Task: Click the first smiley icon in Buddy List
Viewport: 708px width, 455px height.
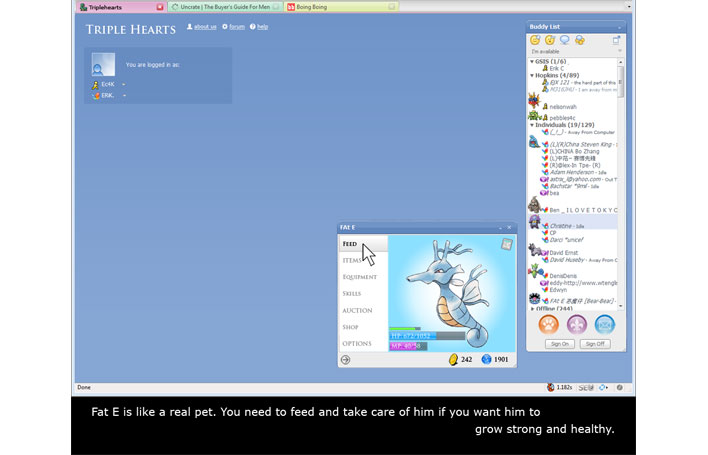Action: point(536,40)
